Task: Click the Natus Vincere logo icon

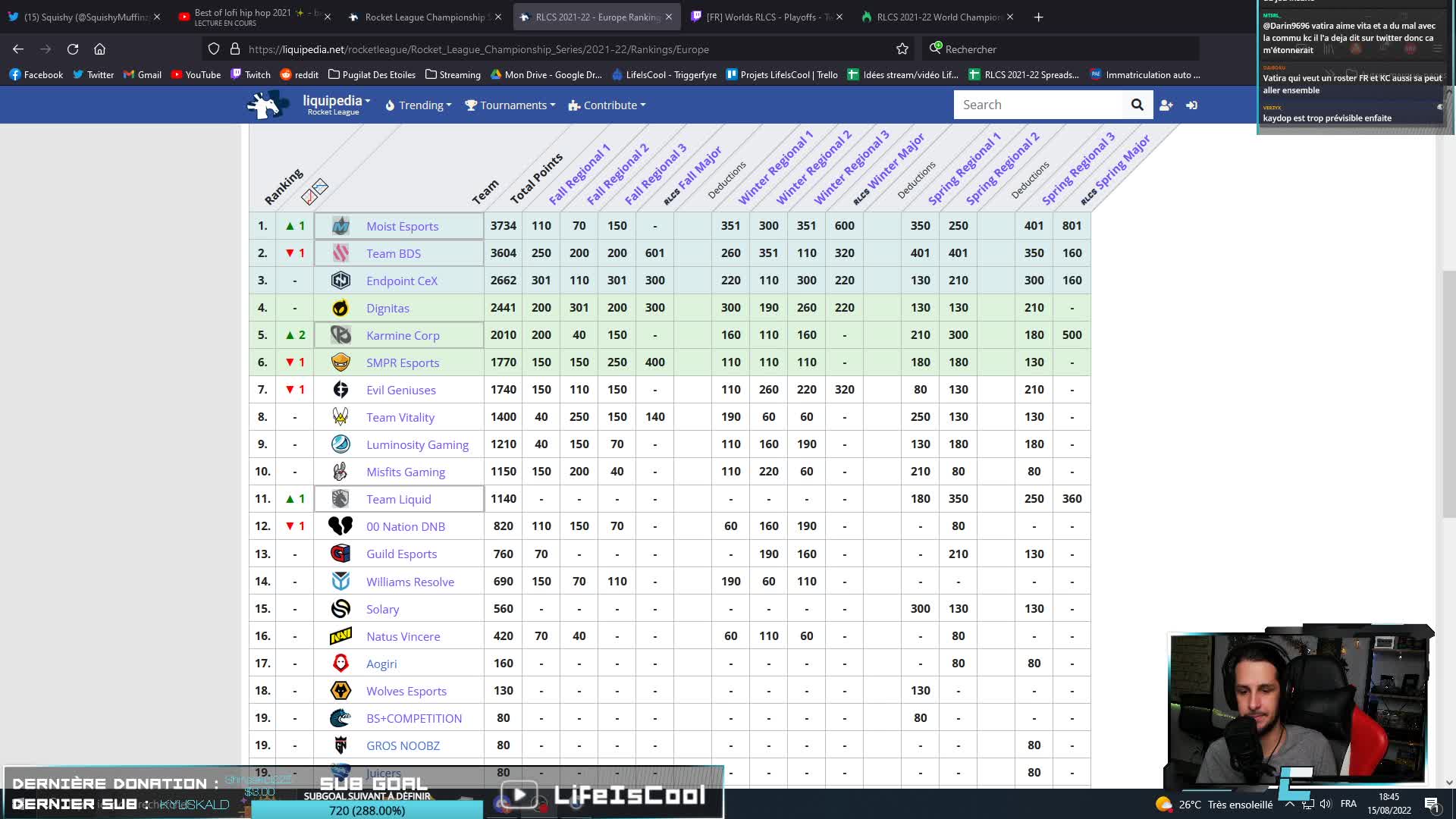Action: (340, 636)
